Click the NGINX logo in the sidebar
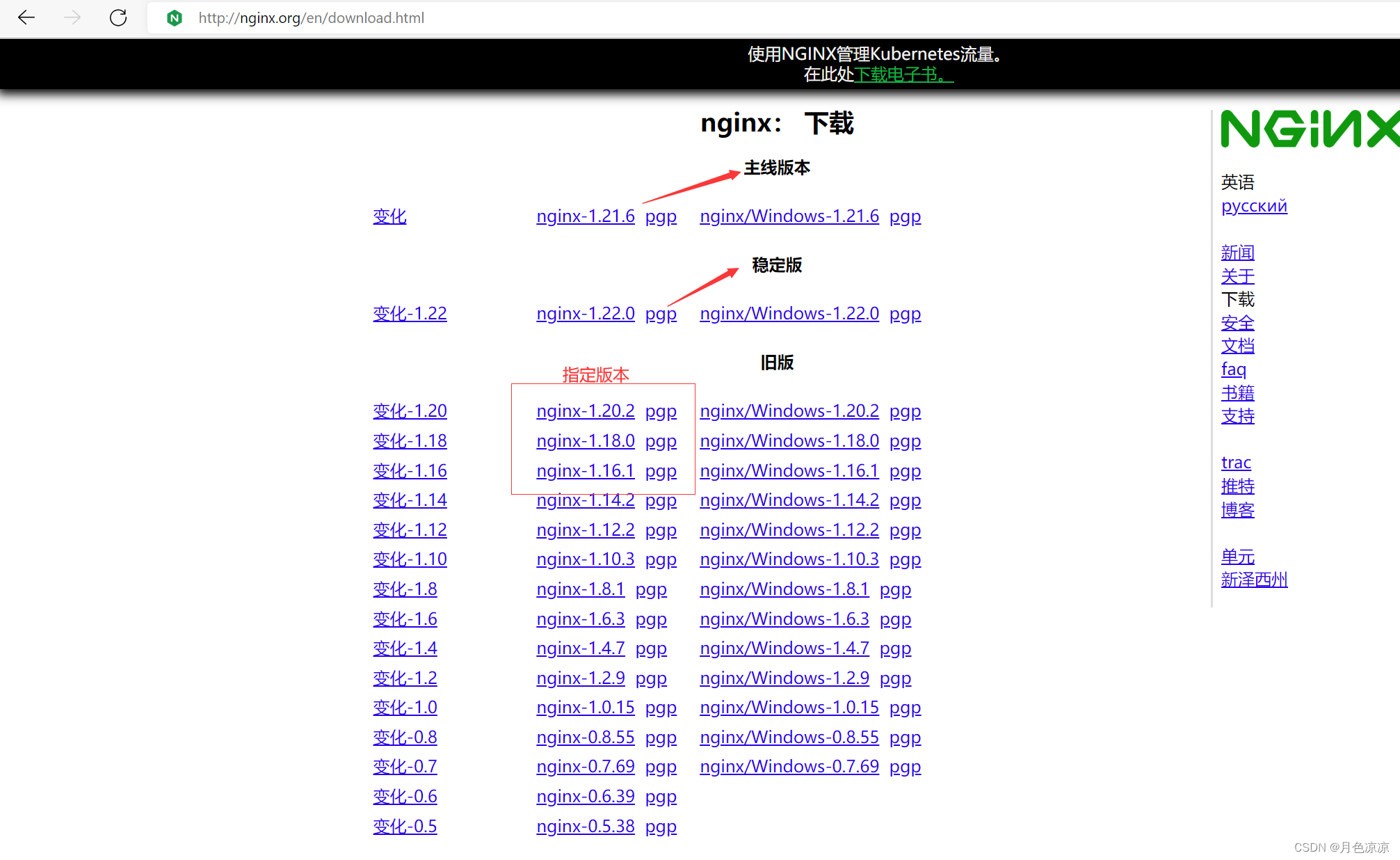The width and height of the screenshot is (1400, 860). [1310, 129]
